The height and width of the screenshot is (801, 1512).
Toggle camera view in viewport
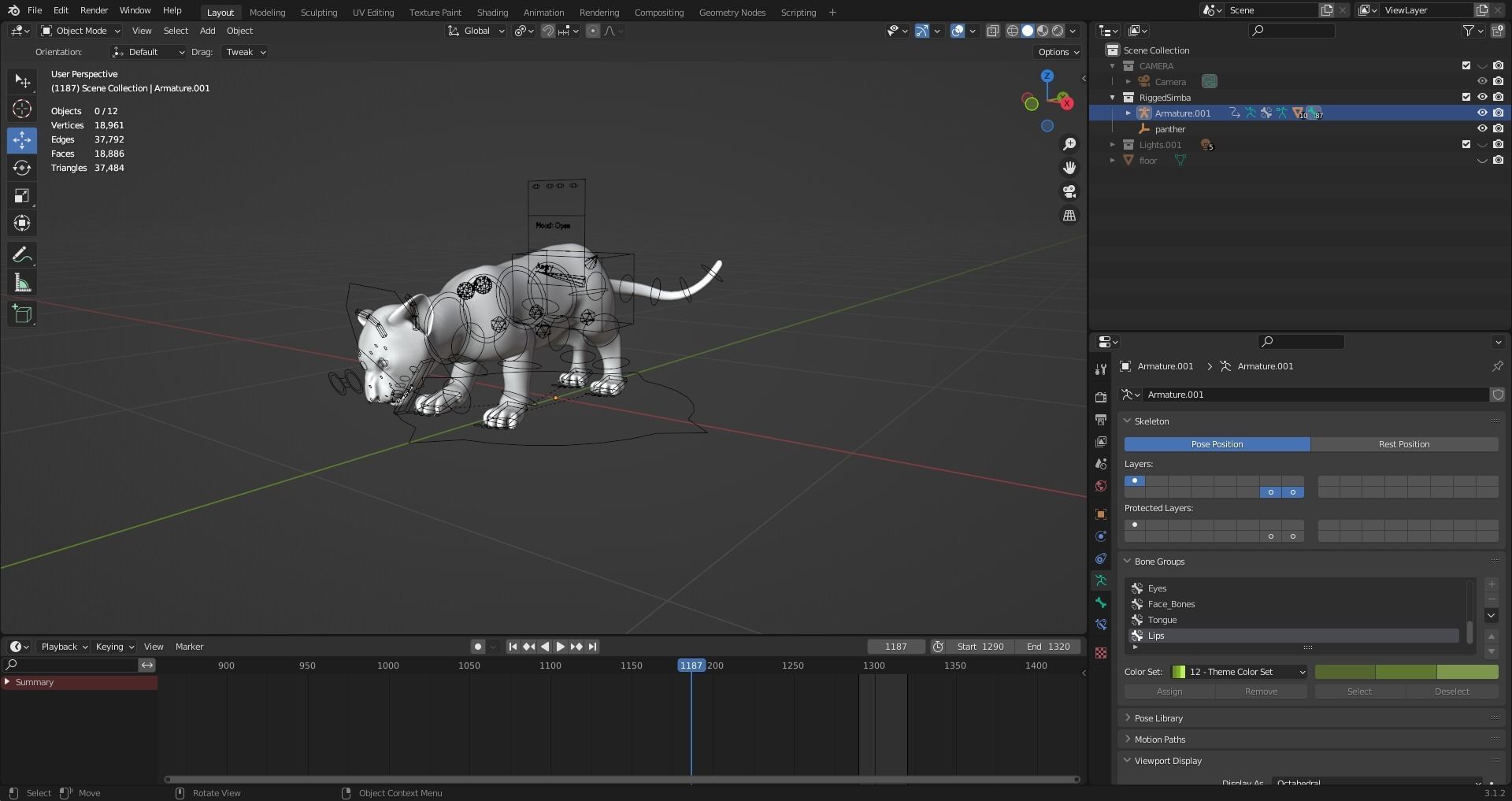(1069, 191)
